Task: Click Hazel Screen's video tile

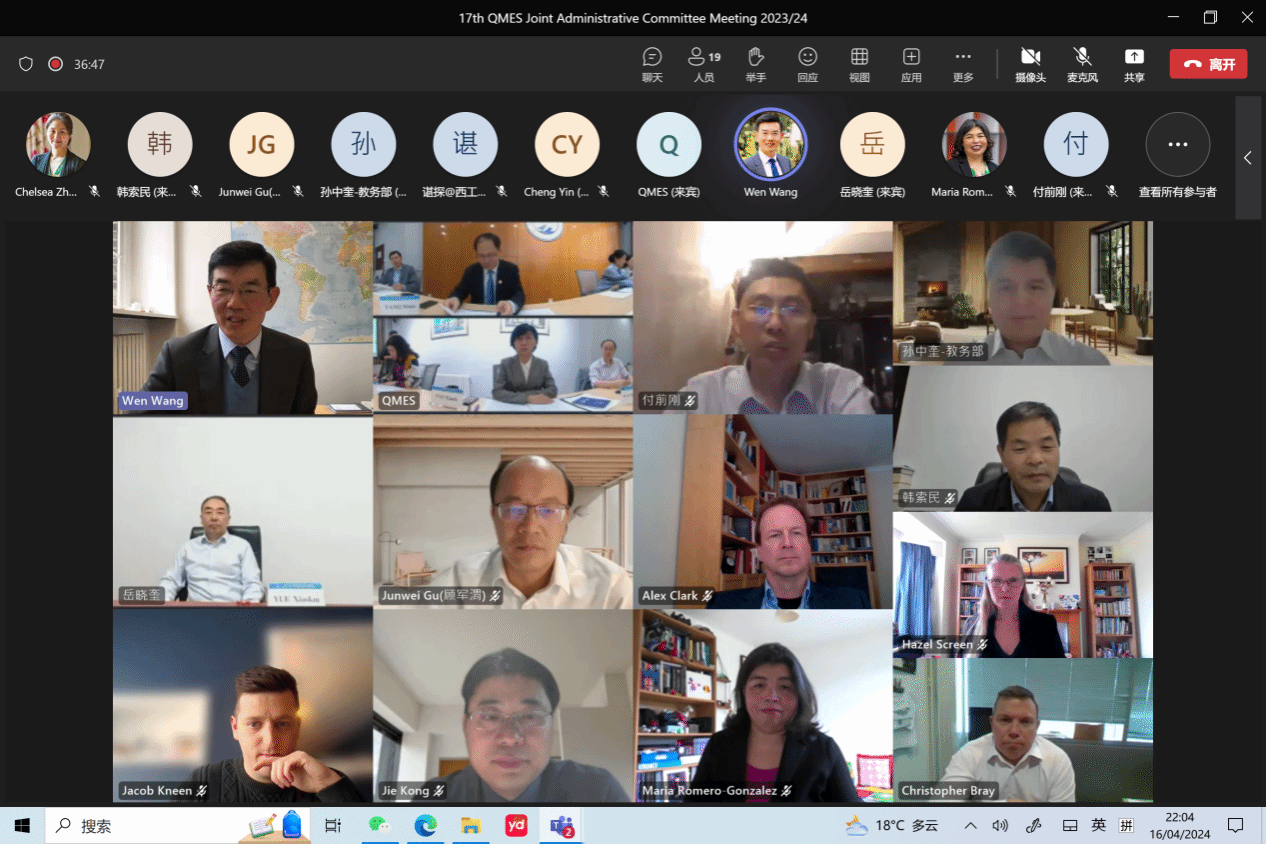Action: click(x=1022, y=585)
